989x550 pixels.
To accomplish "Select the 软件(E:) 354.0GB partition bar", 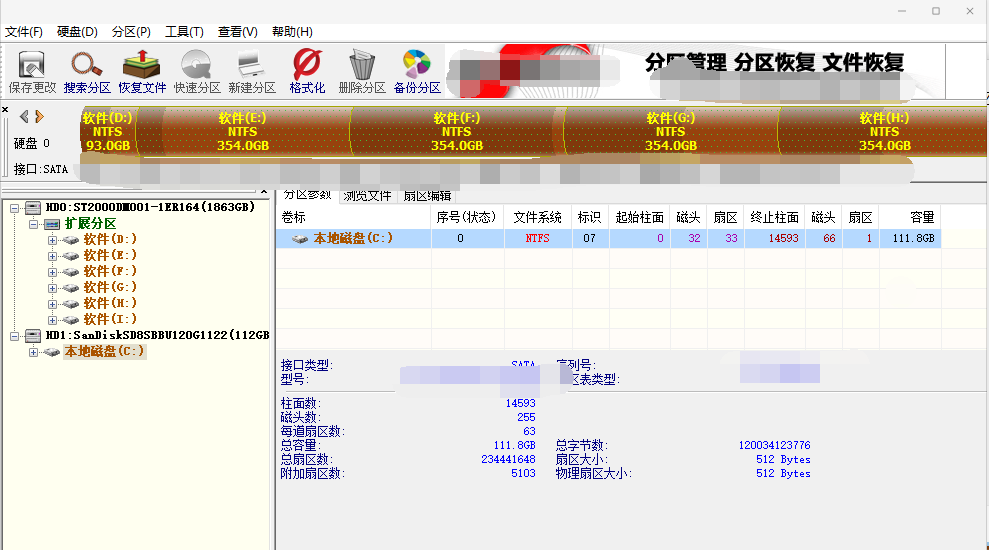I will pos(243,131).
